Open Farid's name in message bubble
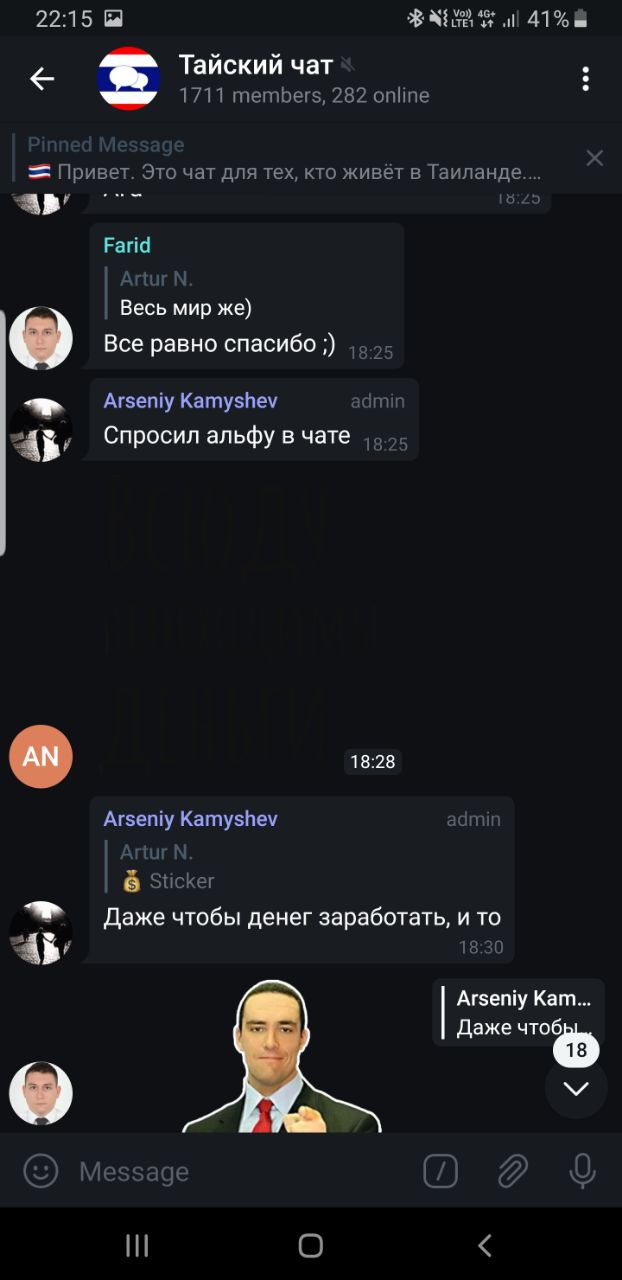The image size is (622, 1280). pos(127,245)
